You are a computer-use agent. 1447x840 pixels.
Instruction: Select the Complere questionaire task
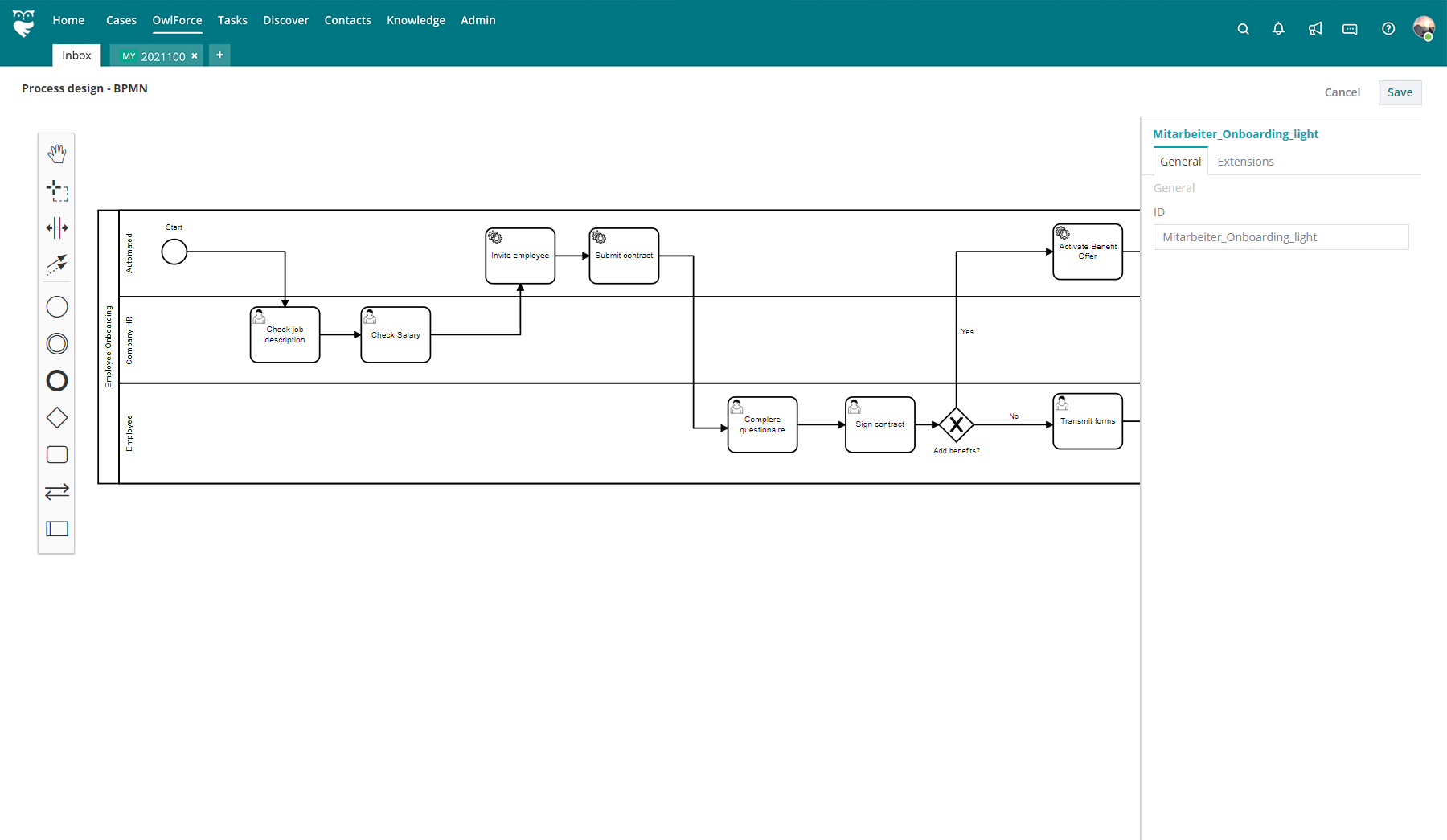(x=762, y=424)
